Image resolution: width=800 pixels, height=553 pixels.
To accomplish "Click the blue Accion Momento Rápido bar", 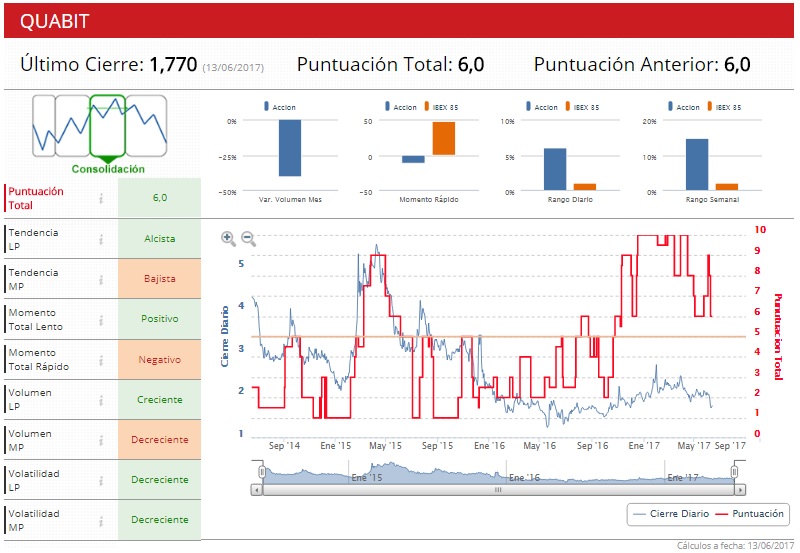I will [x=413, y=160].
